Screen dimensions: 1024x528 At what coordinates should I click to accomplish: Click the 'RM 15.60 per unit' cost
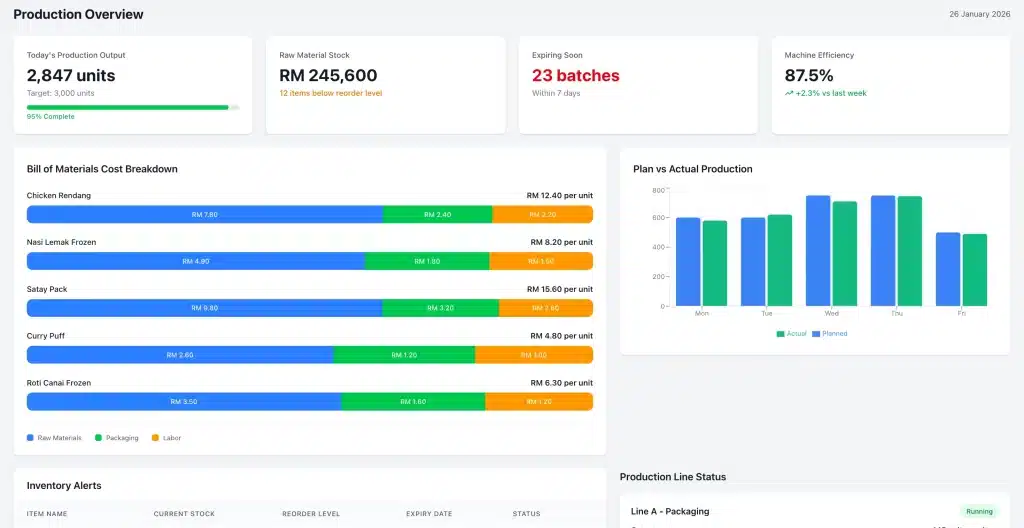coord(560,289)
